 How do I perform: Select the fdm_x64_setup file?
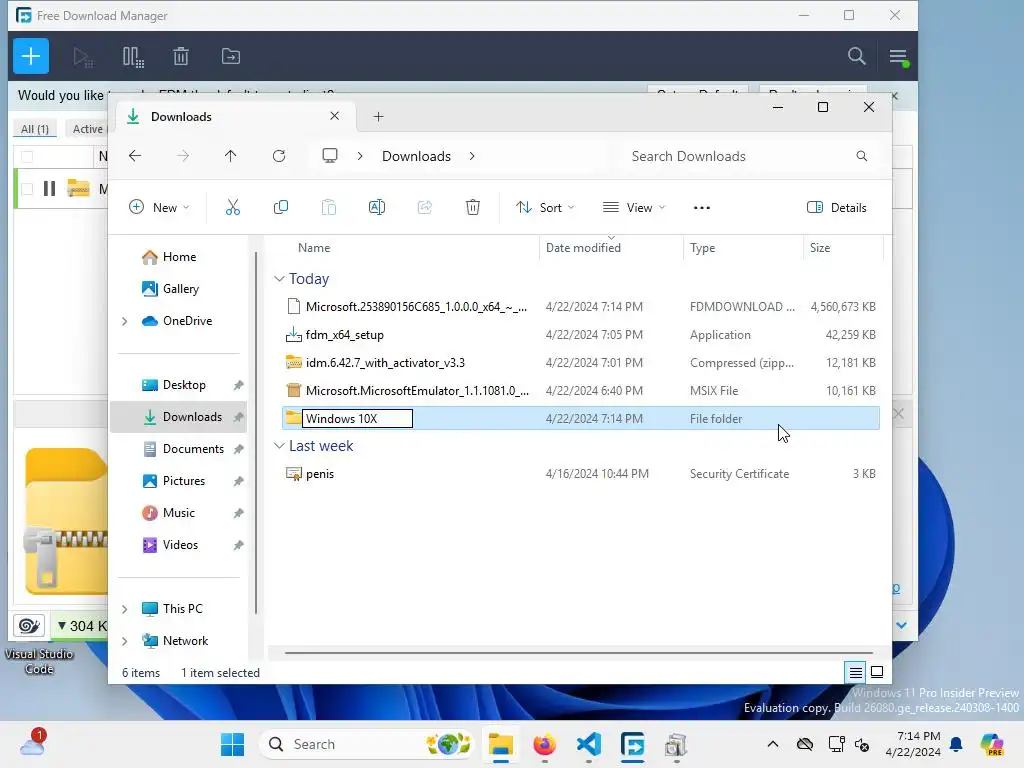pos(581,334)
